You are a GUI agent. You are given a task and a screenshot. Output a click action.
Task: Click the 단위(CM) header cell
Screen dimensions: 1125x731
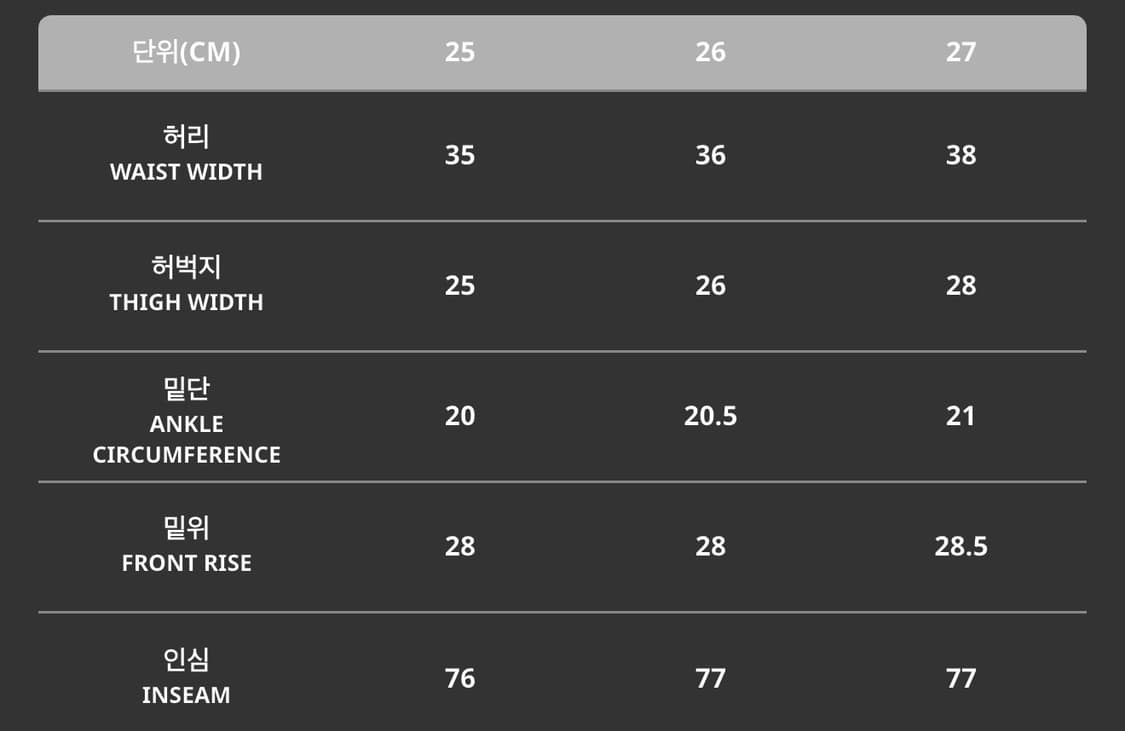(186, 52)
